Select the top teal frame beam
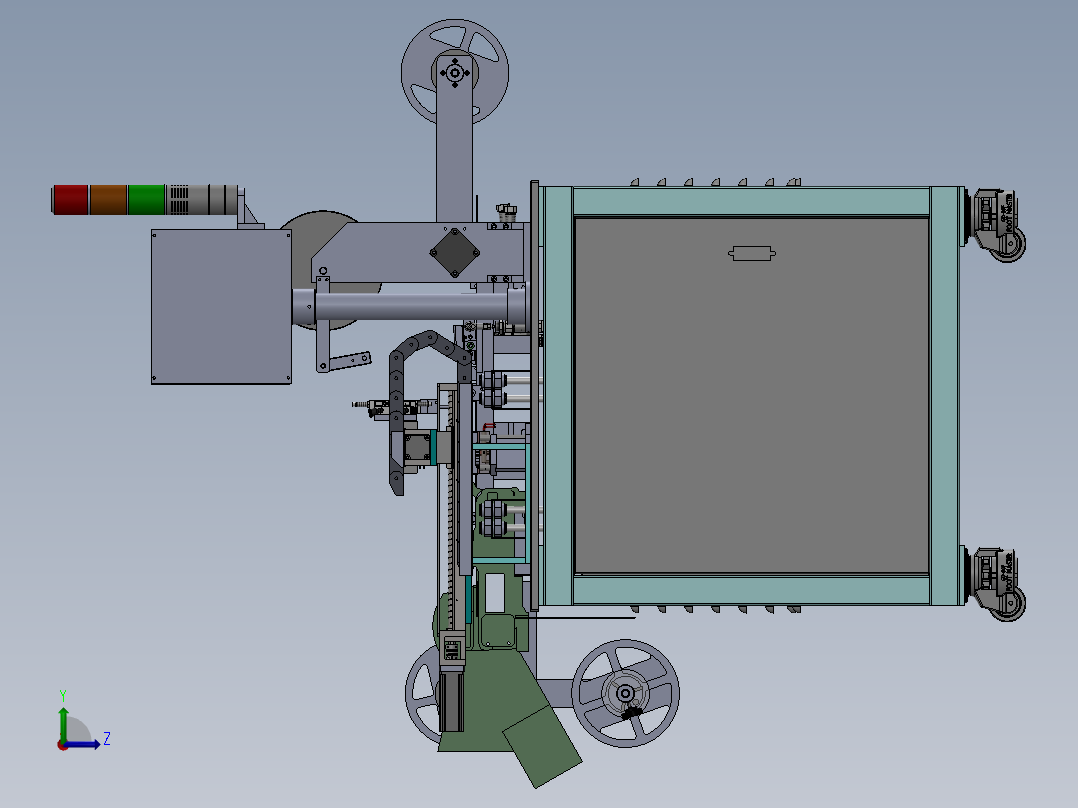This screenshot has height=808, width=1078. pos(751,201)
